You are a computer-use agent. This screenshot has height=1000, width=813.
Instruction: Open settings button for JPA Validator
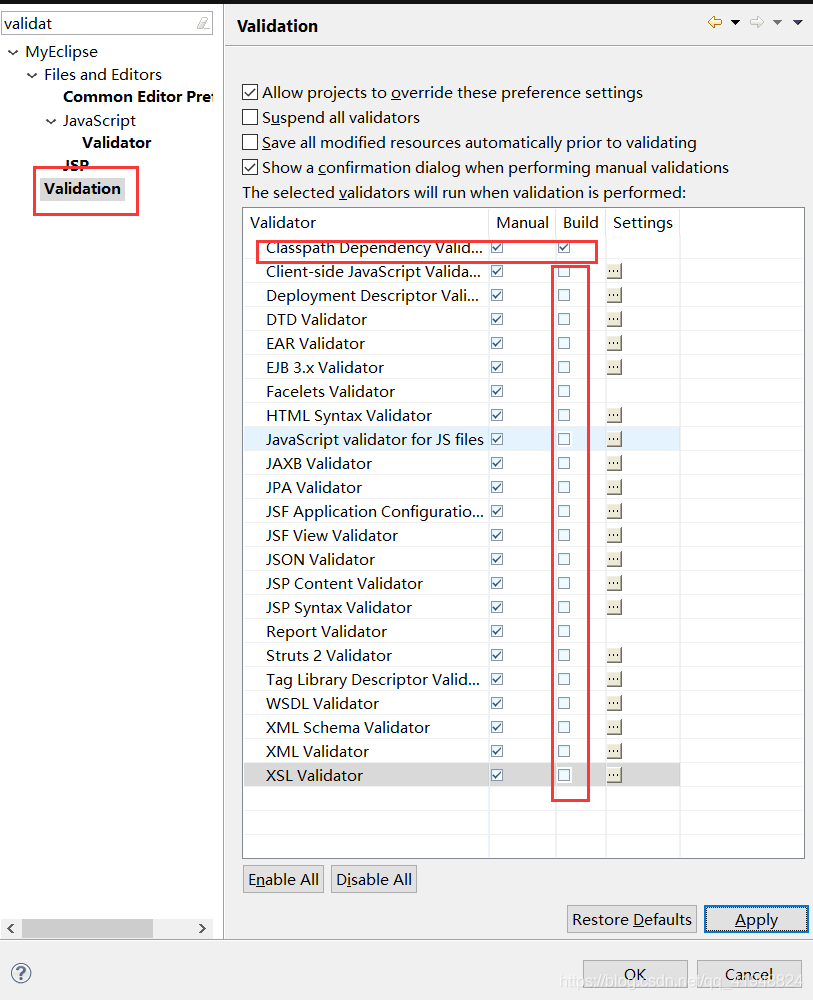pos(614,487)
